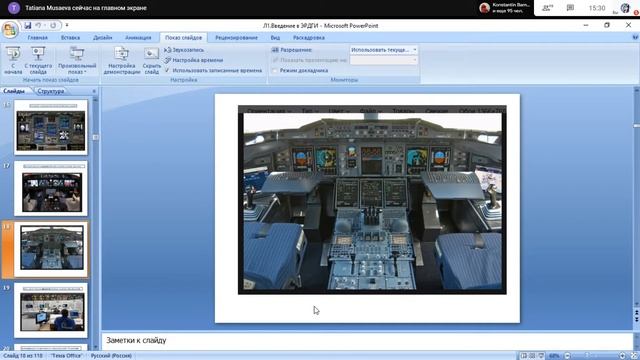
Task: Switch to Normal view in status bar
Action: pos(524,356)
